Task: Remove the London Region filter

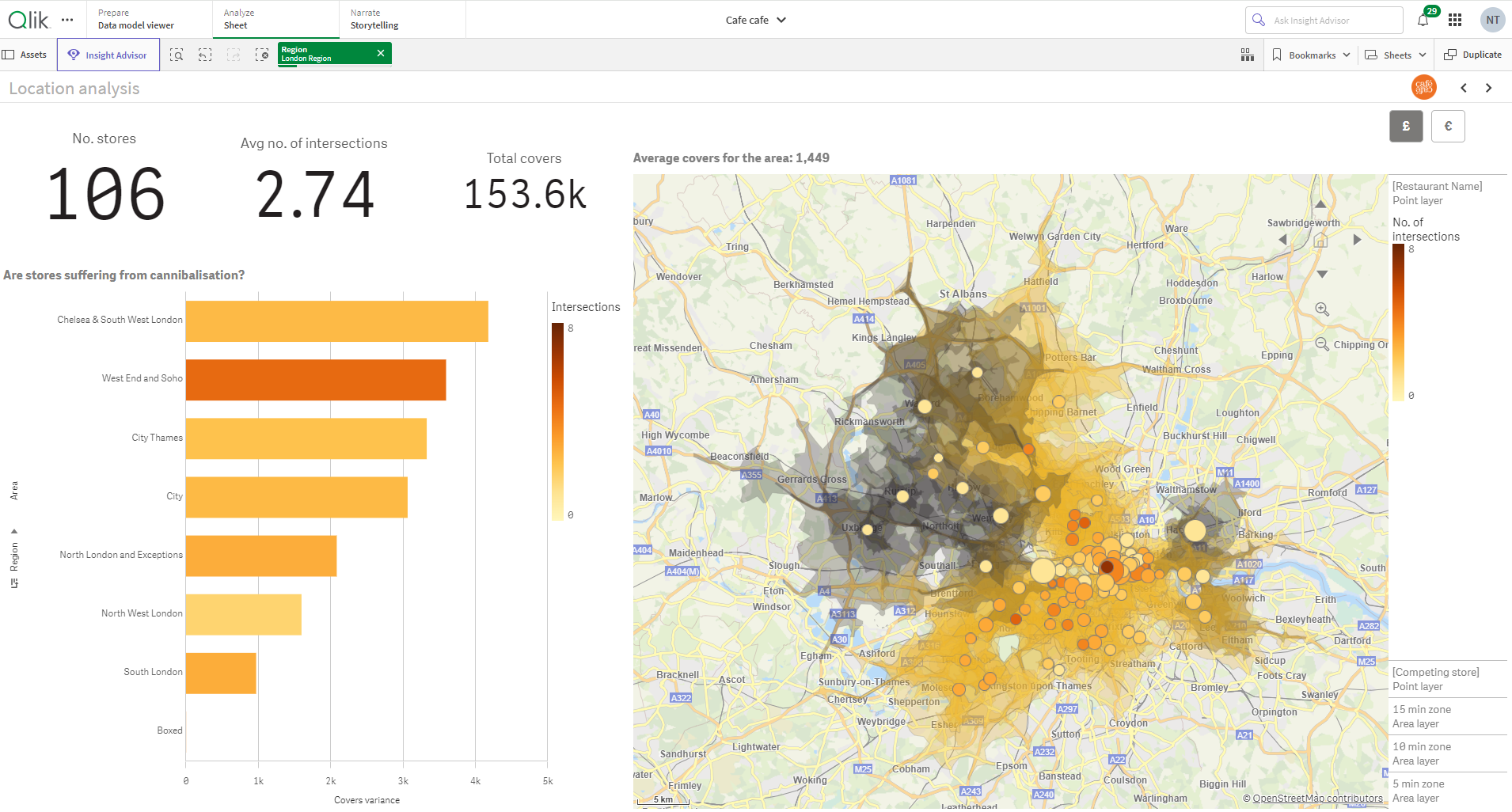Action: pyautogui.click(x=381, y=52)
